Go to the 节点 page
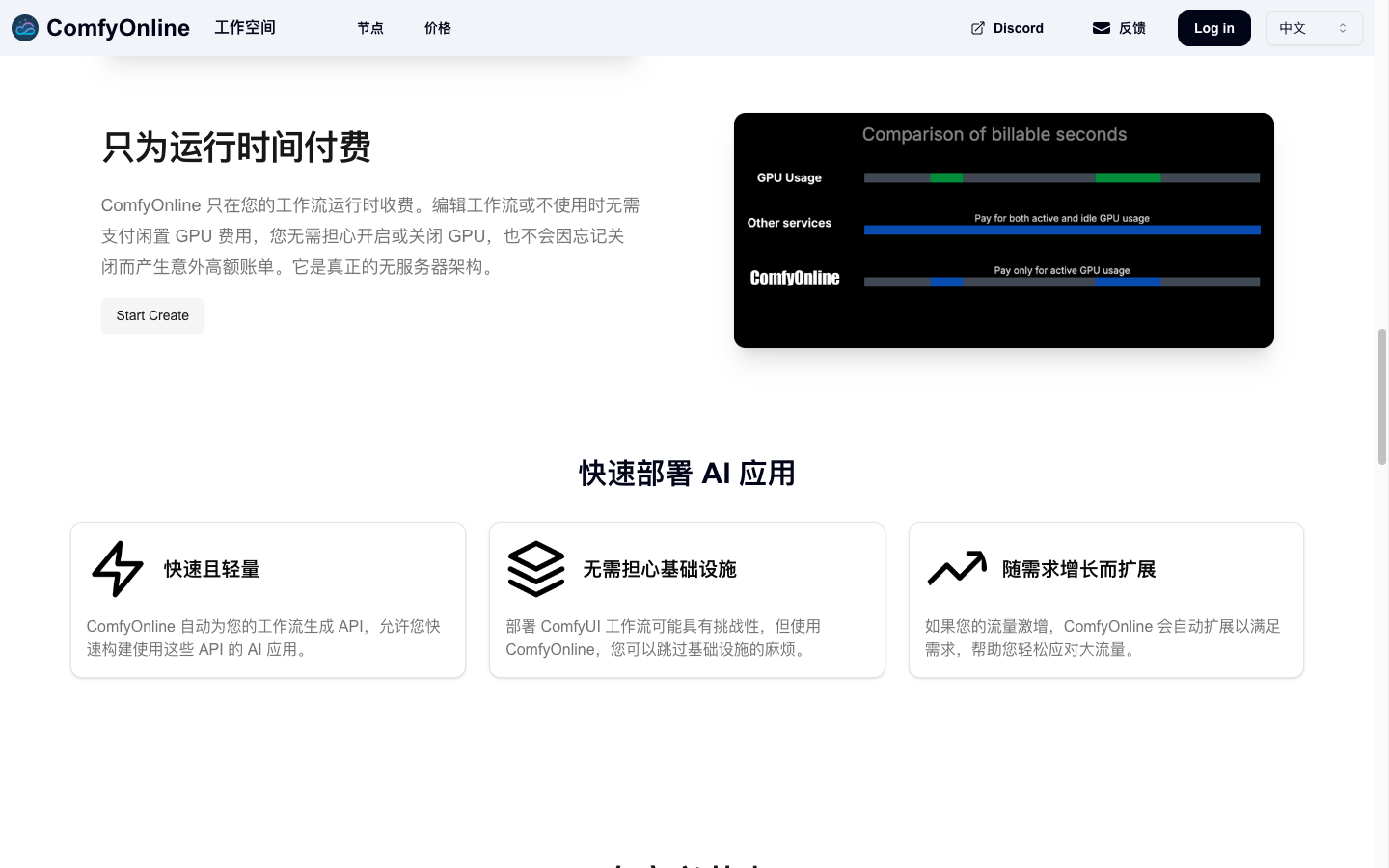The image size is (1389, 868). click(370, 28)
